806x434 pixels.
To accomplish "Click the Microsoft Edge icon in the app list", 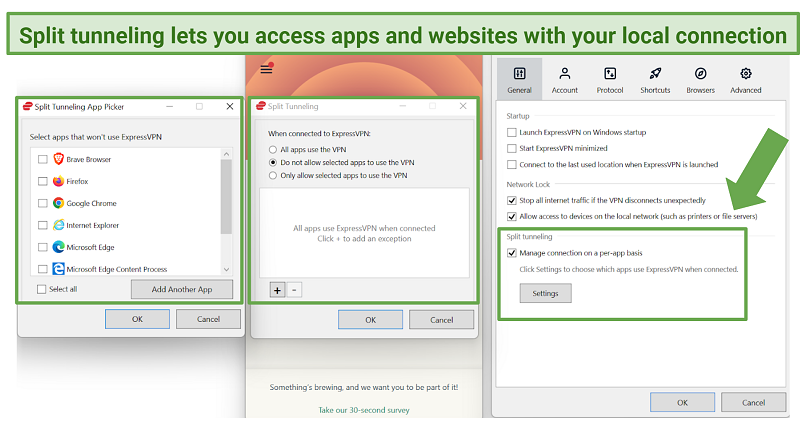I will 59,247.
